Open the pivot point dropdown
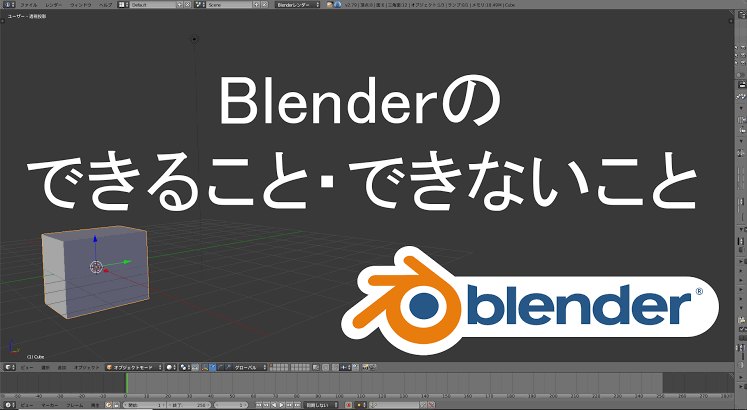Viewport: 747px width, 410px height. (x=185, y=368)
